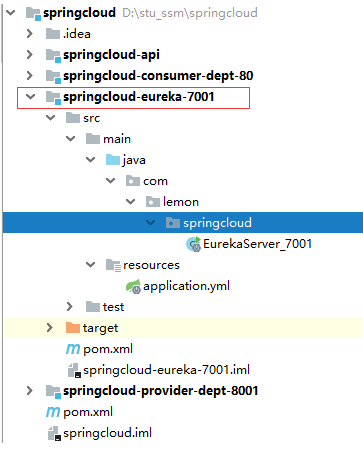
Task: Expand the test folder
Action: coord(70,307)
